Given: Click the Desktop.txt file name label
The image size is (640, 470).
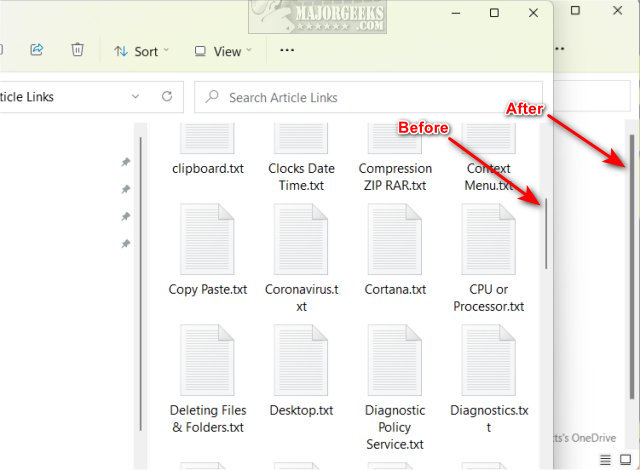Looking at the screenshot, I should coord(301,410).
